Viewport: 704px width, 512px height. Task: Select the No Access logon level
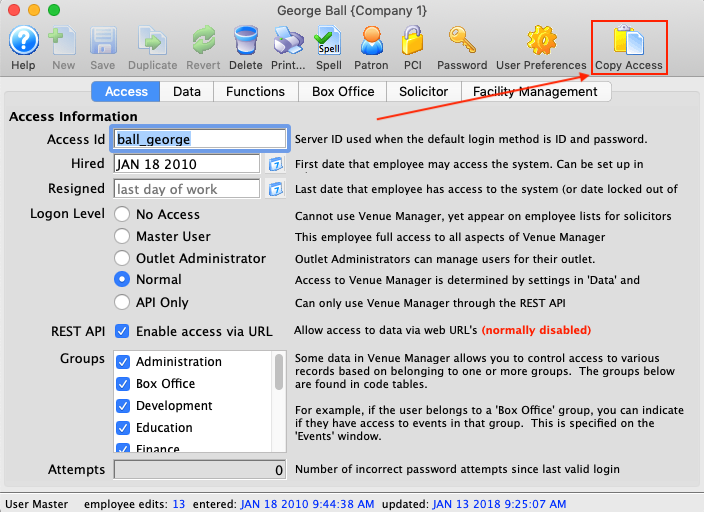coord(122,214)
